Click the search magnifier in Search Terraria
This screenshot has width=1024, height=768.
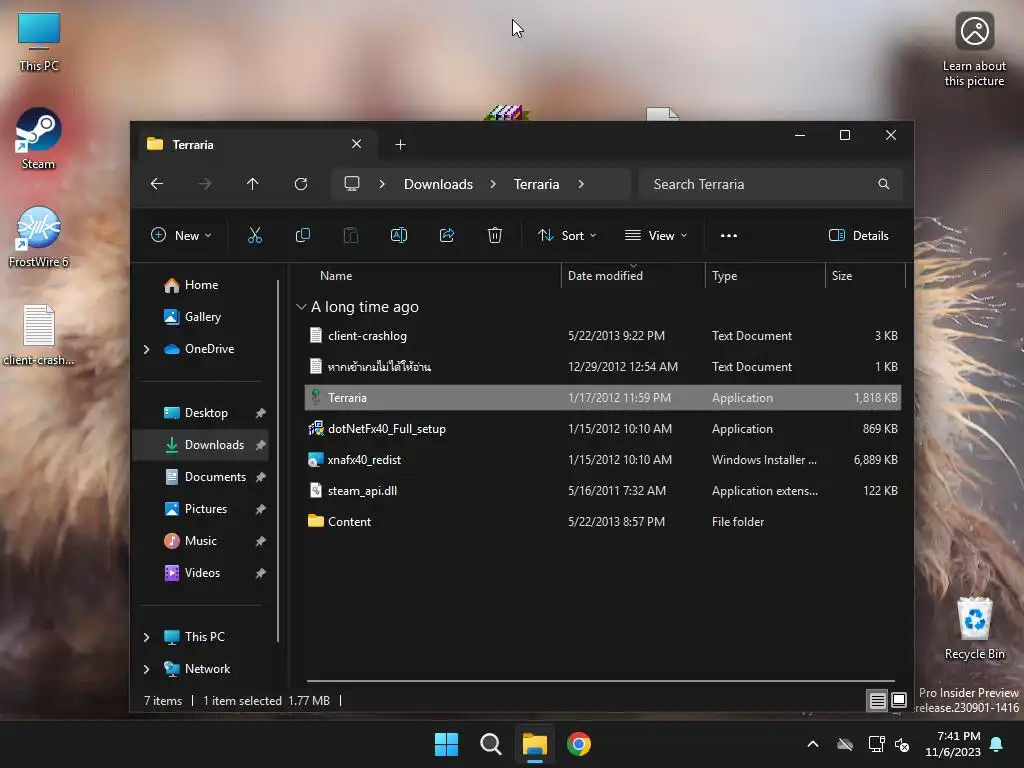coord(884,184)
